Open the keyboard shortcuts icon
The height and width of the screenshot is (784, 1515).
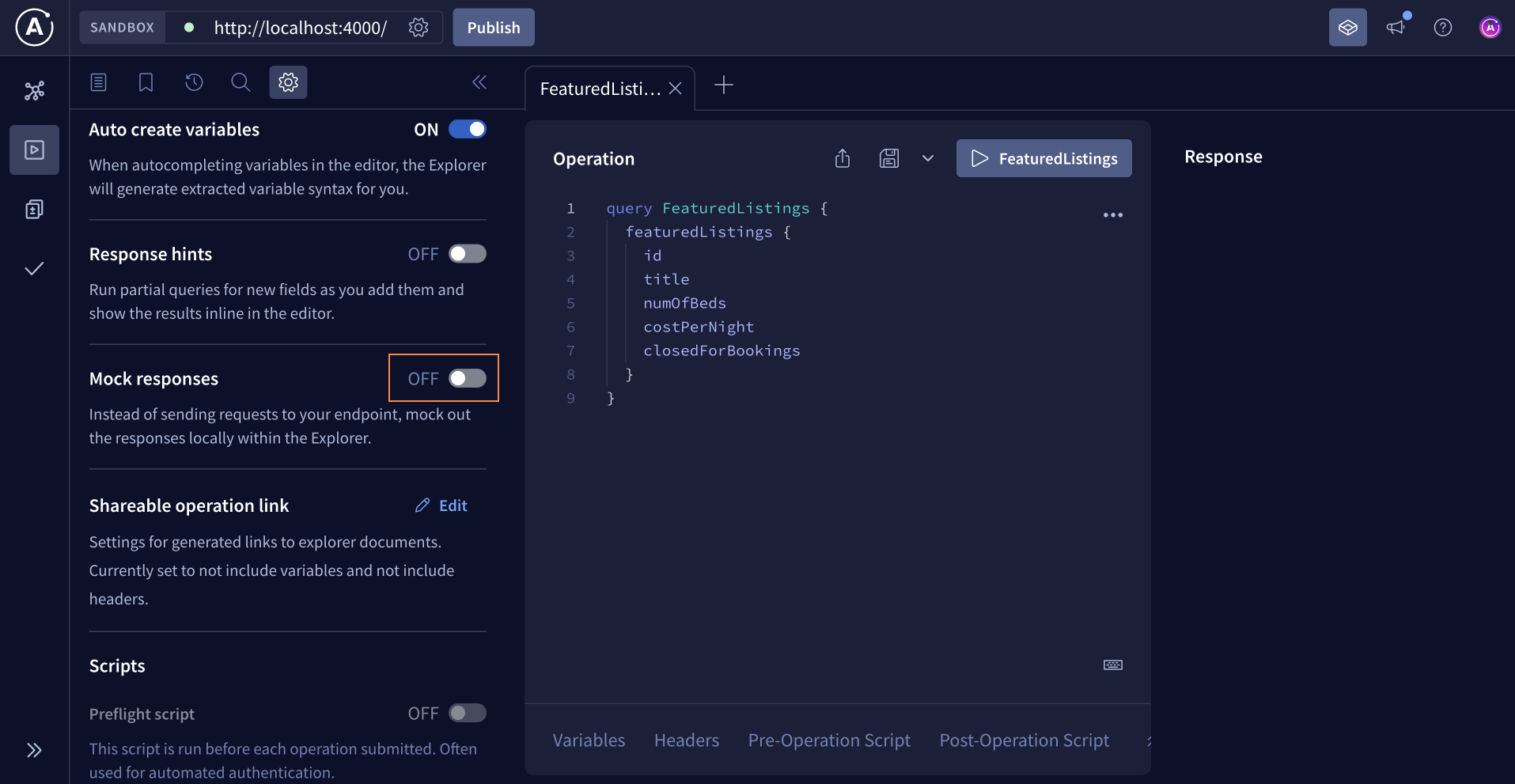[x=1112, y=665]
